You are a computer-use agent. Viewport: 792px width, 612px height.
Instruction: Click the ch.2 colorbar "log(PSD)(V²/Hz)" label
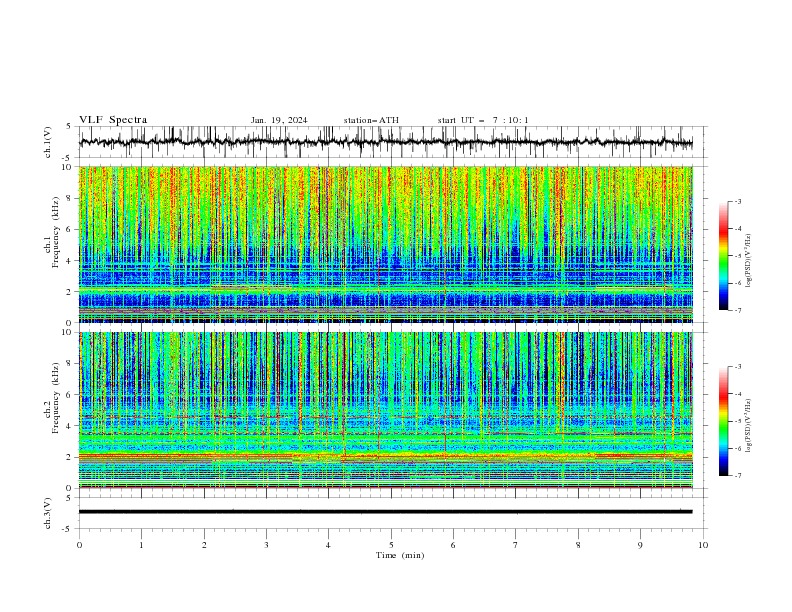749,425
